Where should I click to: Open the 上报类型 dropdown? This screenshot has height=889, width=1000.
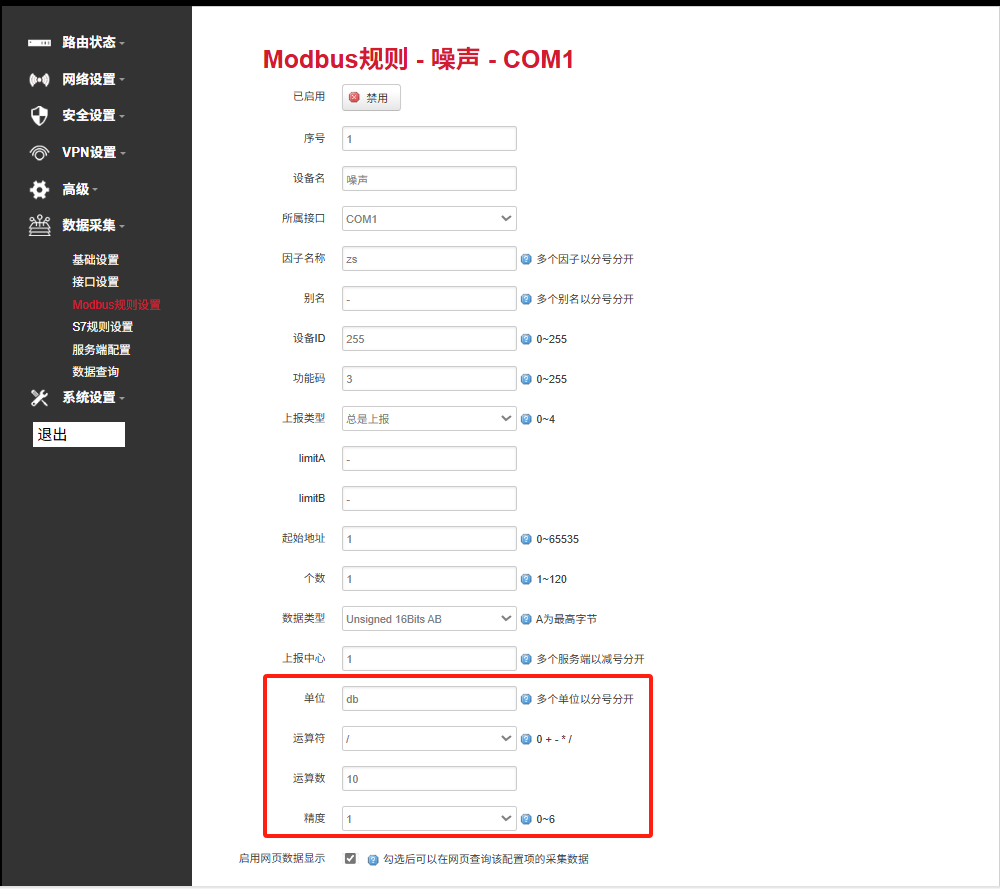click(429, 418)
